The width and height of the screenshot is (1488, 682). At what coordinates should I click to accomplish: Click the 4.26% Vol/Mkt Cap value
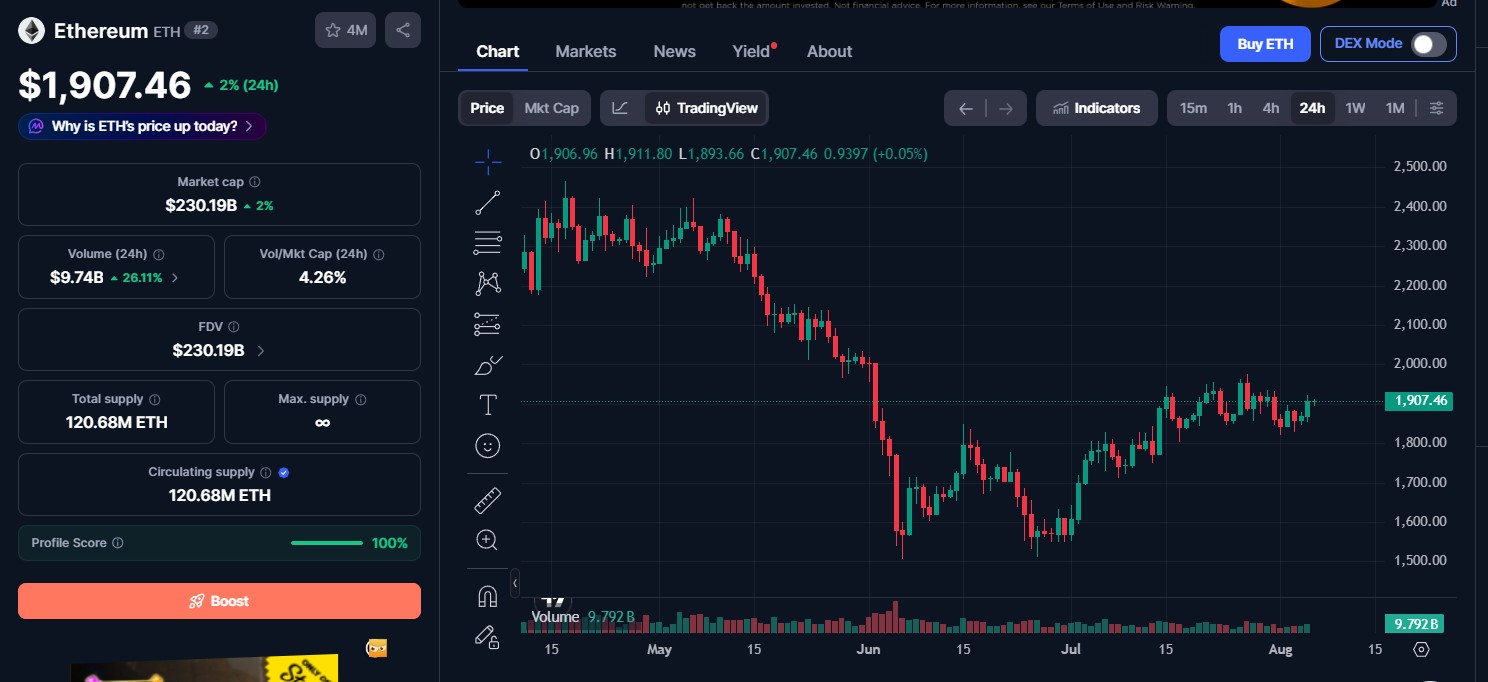322,277
